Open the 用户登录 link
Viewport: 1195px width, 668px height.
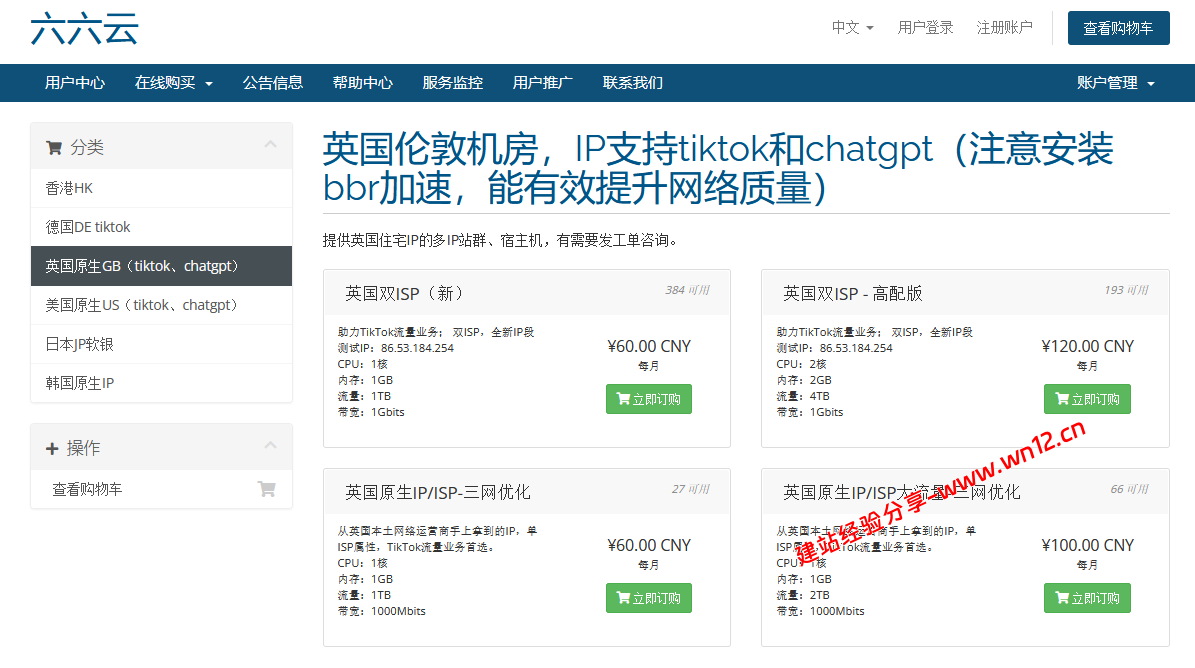click(x=925, y=28)
